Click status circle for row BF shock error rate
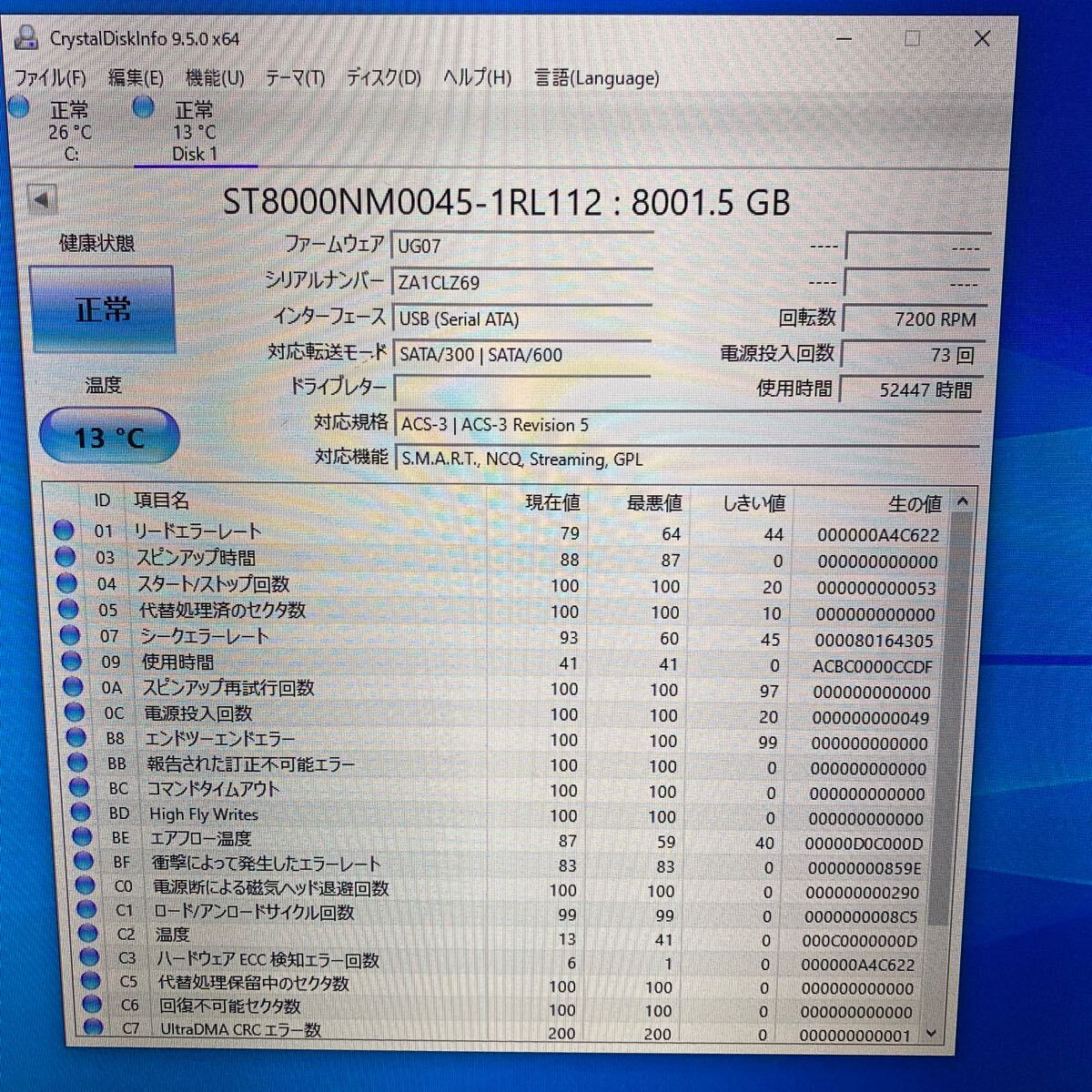 click(85, 861)
